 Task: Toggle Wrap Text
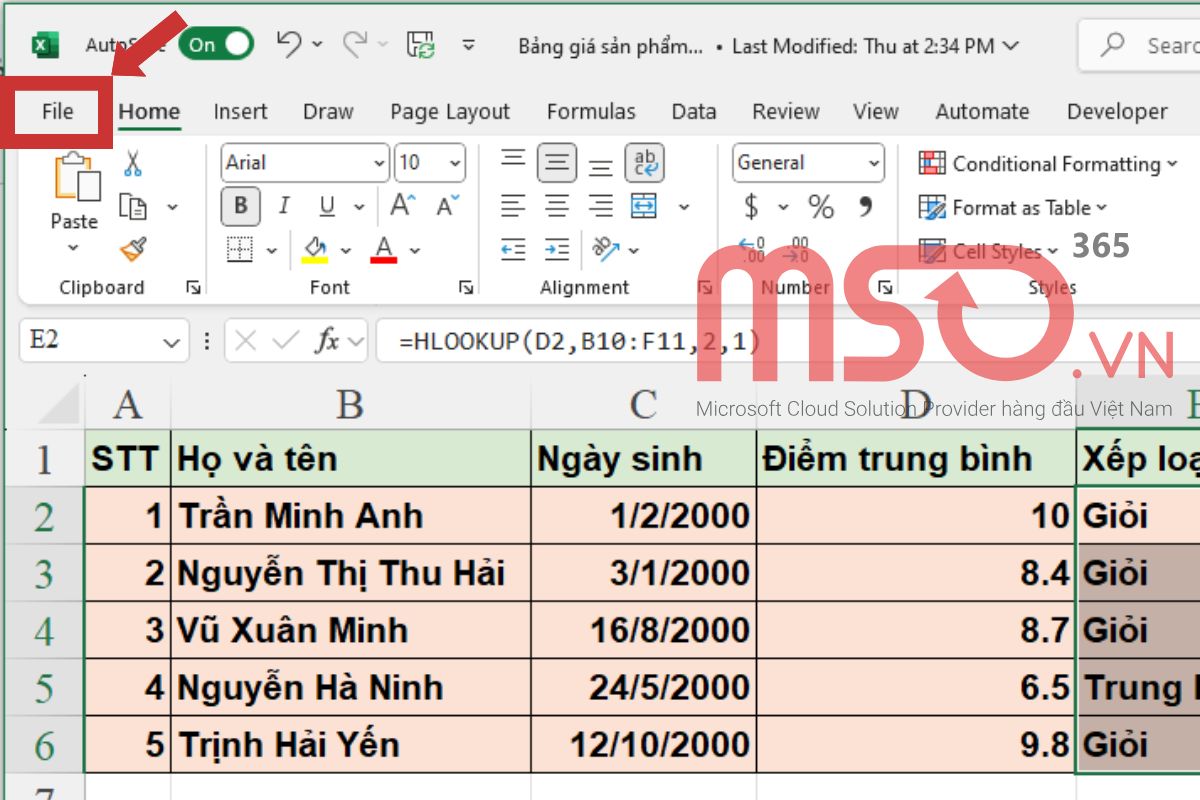pos(645,163)
